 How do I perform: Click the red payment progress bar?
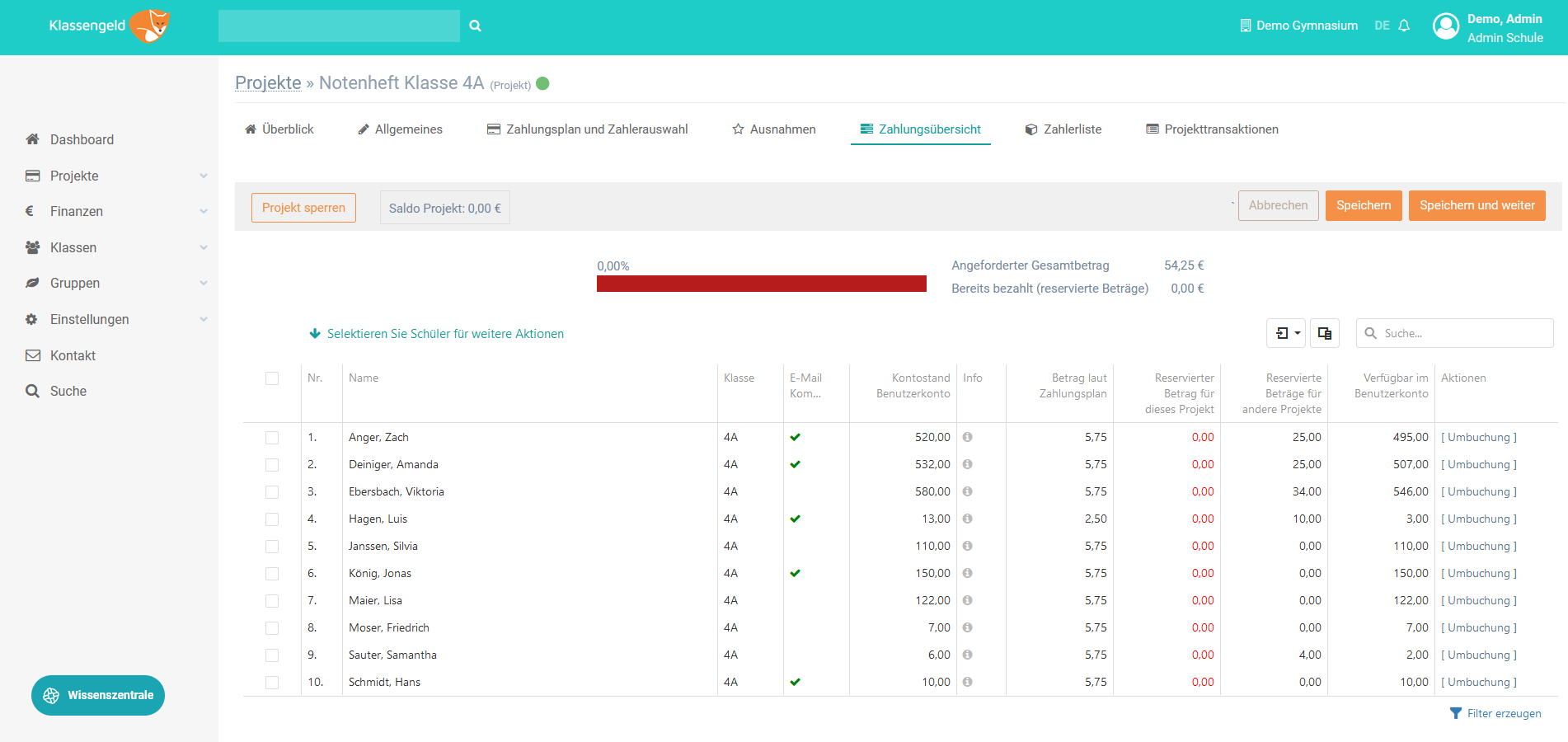[x=762, y=284]
